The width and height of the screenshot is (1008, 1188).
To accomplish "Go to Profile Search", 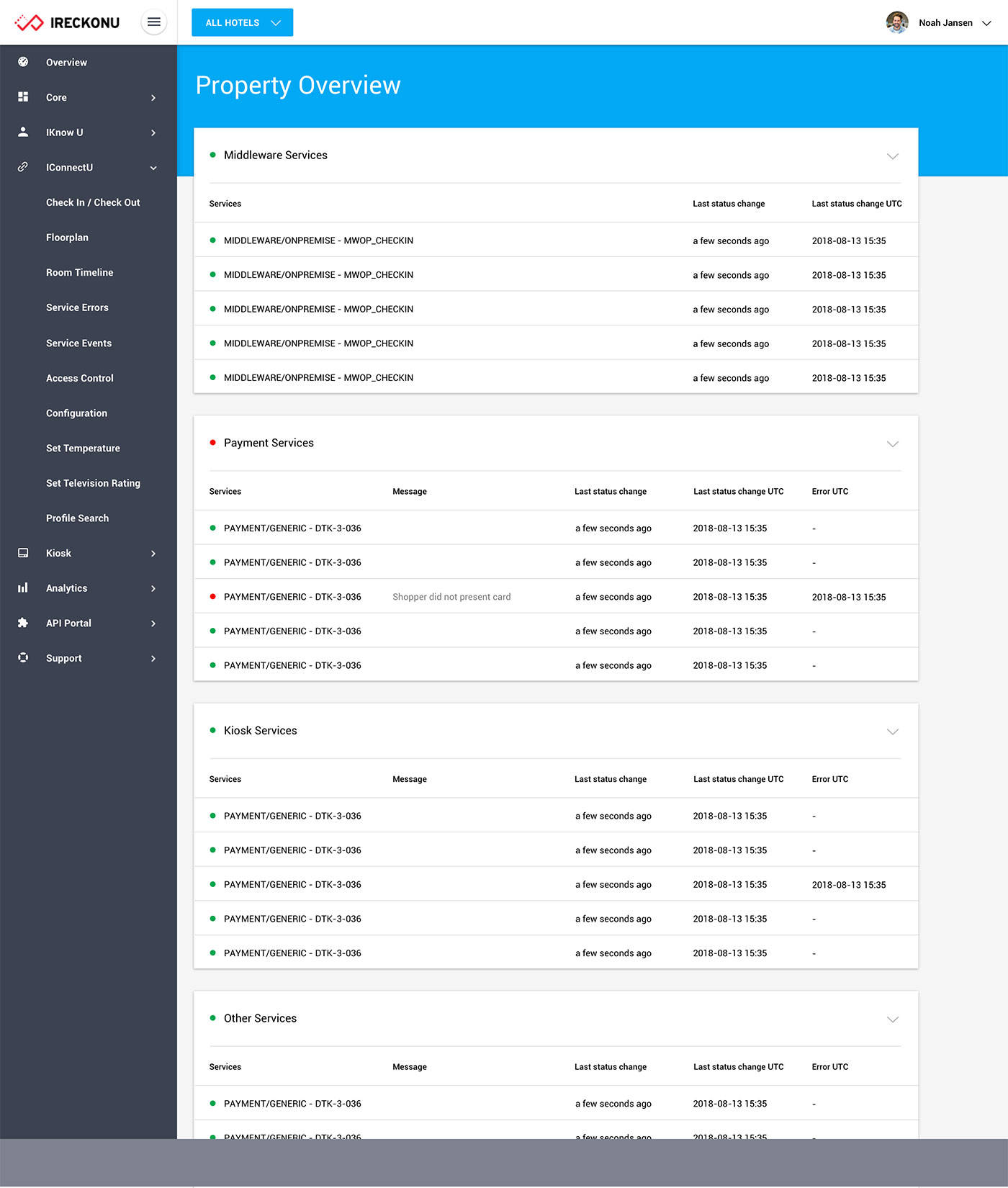I will 77,518.
